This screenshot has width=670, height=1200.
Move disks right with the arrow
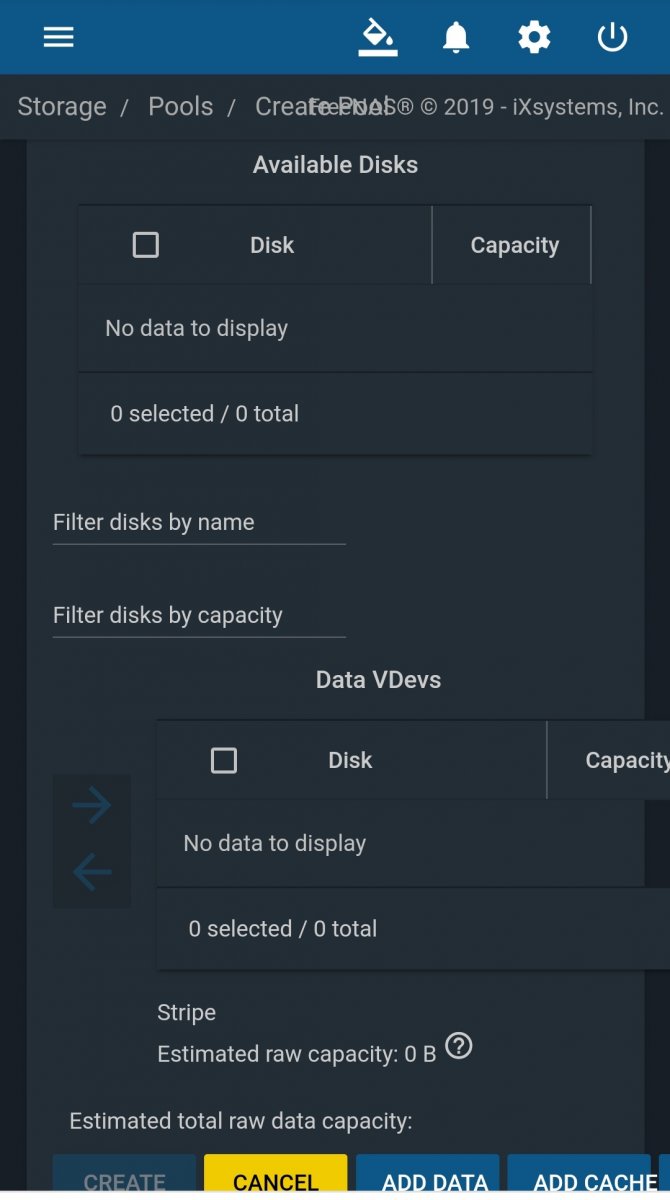[92, 806]
